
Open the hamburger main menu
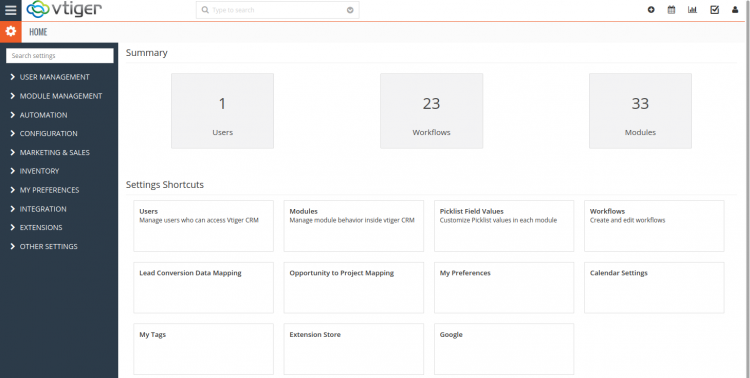click(11, 10)
